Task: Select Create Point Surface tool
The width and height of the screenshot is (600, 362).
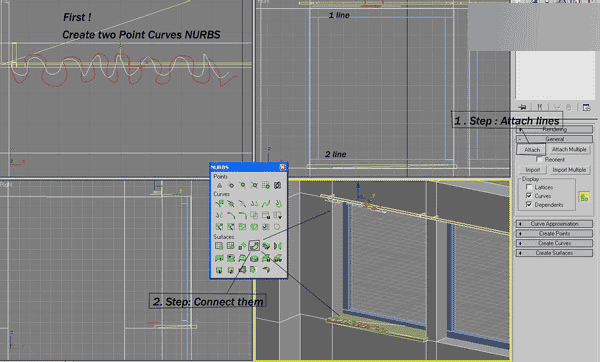Action: tap(231, 246)
